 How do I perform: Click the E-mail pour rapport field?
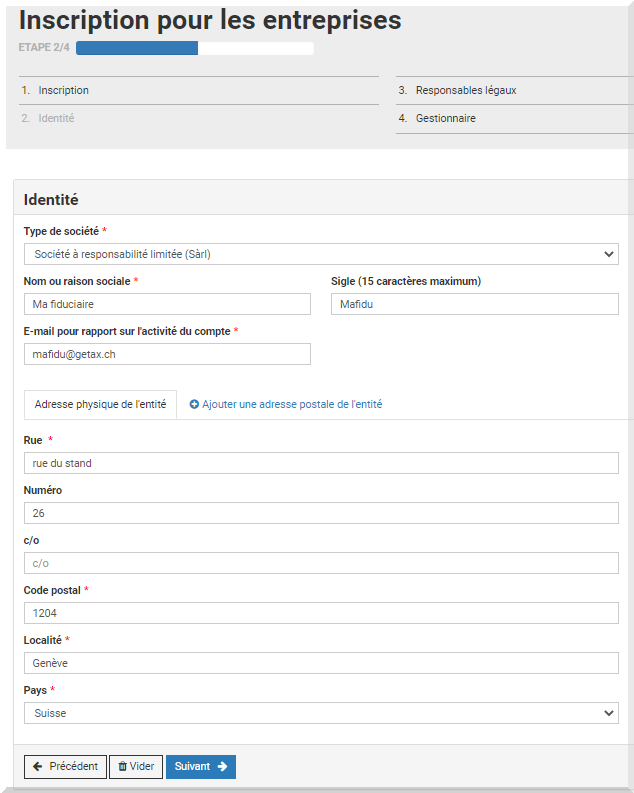click(167, 354)
